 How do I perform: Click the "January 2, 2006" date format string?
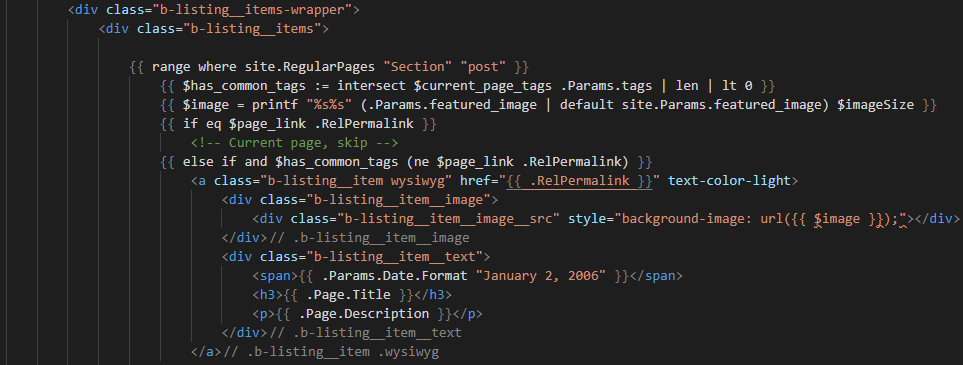(541, 276)
